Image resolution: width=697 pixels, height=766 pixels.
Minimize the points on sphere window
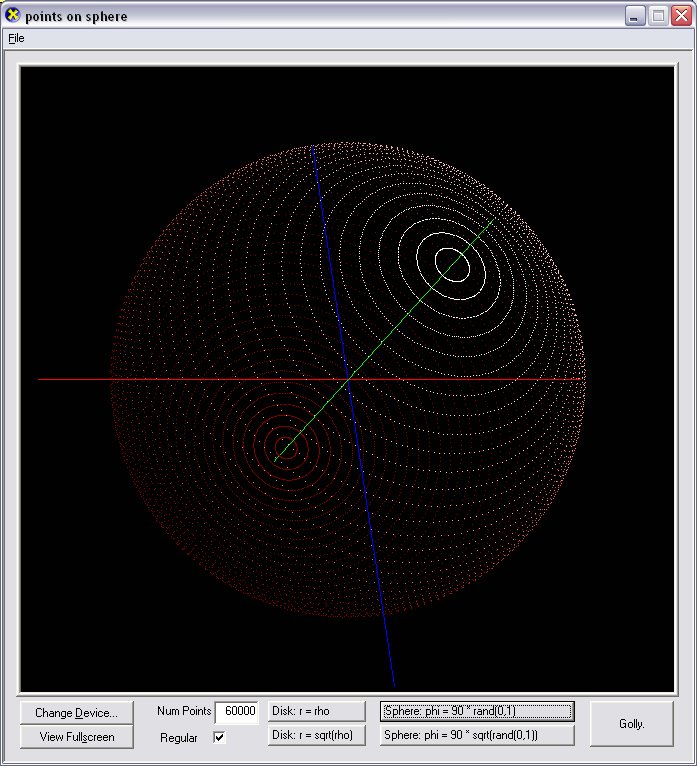point(635,16)
